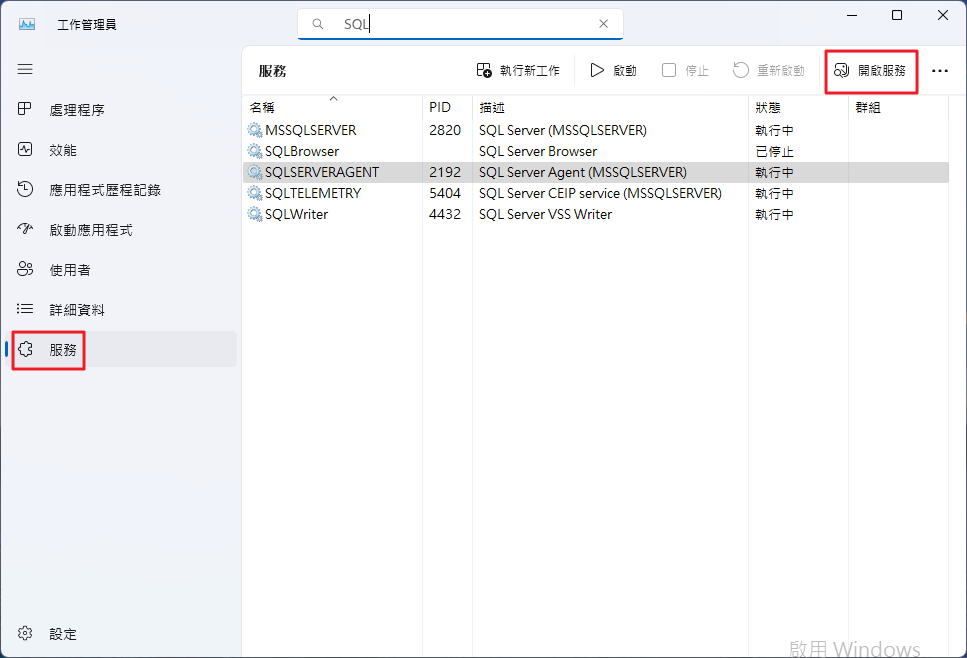Sort by the 名稱 column header
Screen dimensions: 967x658
click(x=332, y=107)
